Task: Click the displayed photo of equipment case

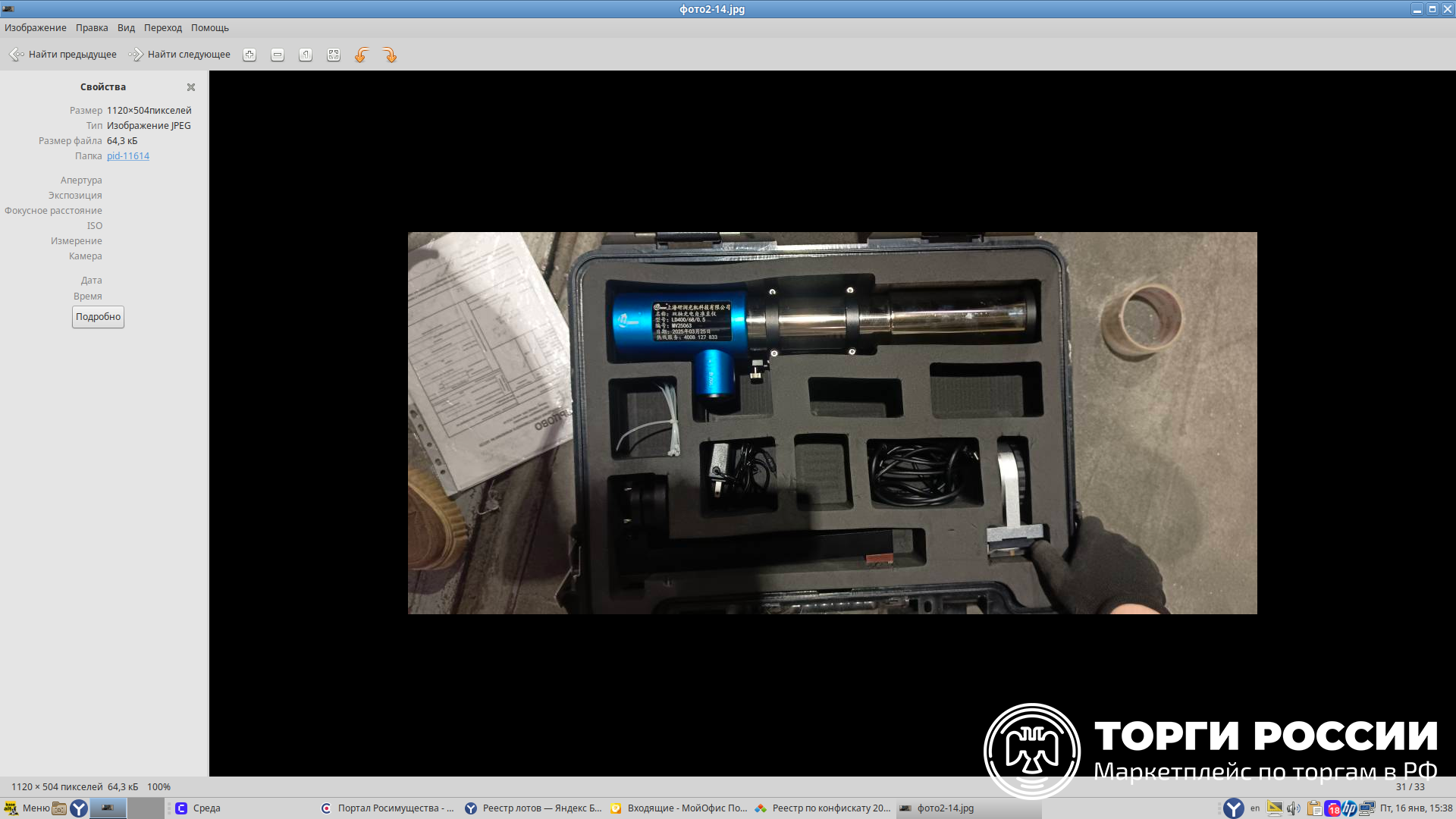Action: [x=832, y=423]
